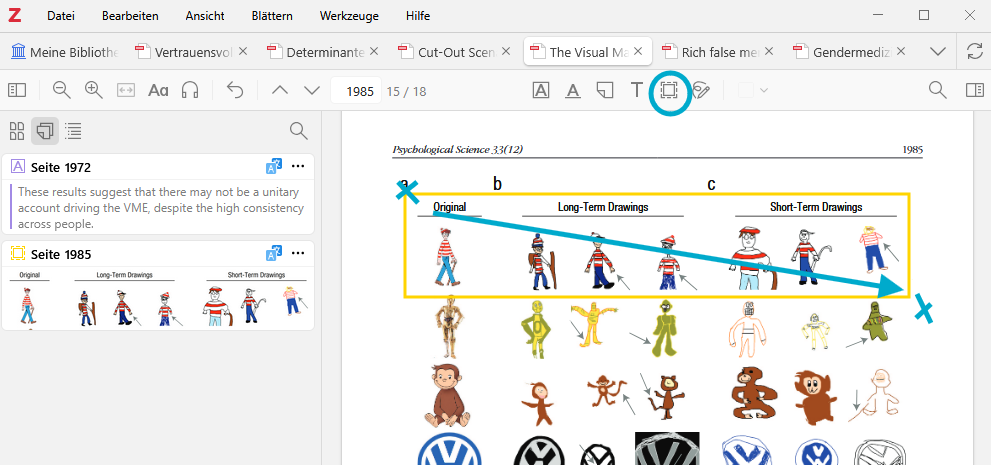Screen dimensions: 991x465
Task: Open options for Seite 1985 annotation
Action: pos(298,254)
